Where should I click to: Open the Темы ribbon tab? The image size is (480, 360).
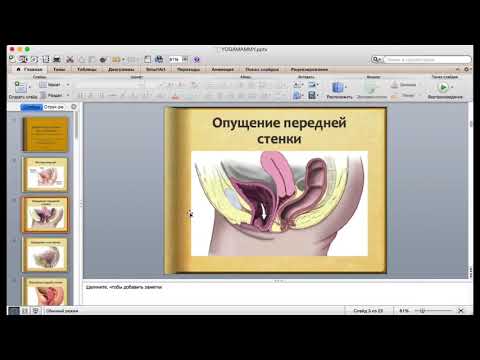[59, 69]
